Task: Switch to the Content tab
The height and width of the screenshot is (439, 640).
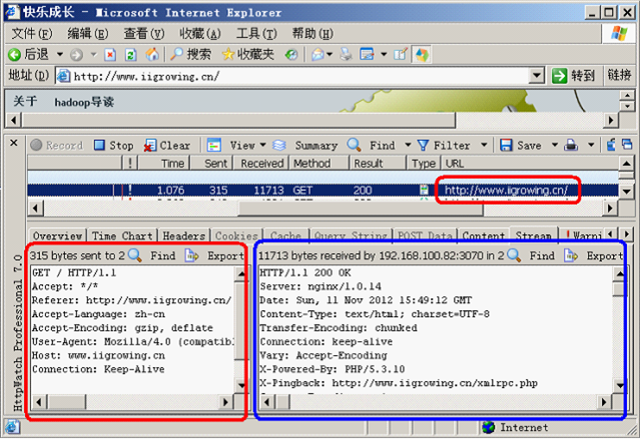Action: point(484,236)
